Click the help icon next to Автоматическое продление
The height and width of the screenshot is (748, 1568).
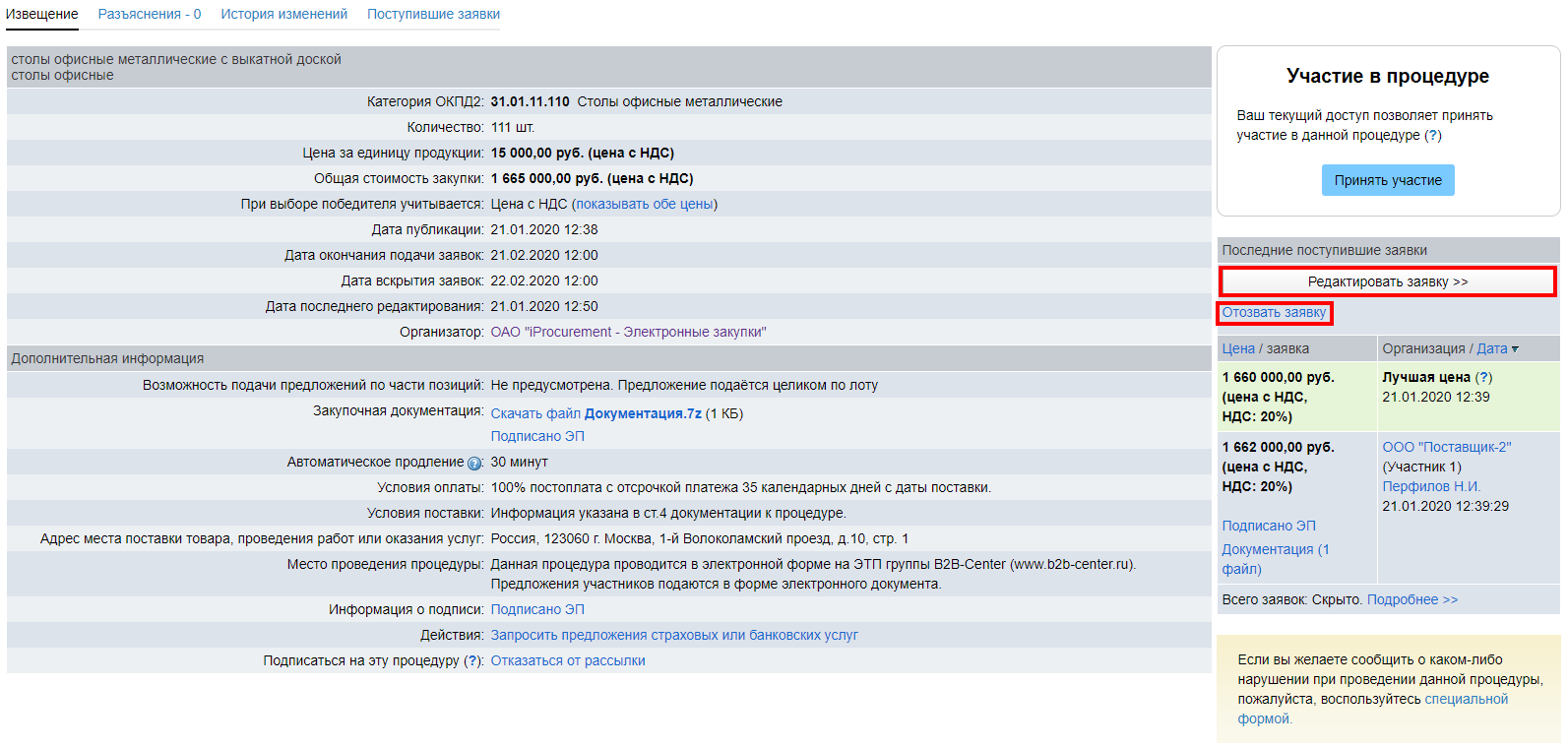coord(474,463)
